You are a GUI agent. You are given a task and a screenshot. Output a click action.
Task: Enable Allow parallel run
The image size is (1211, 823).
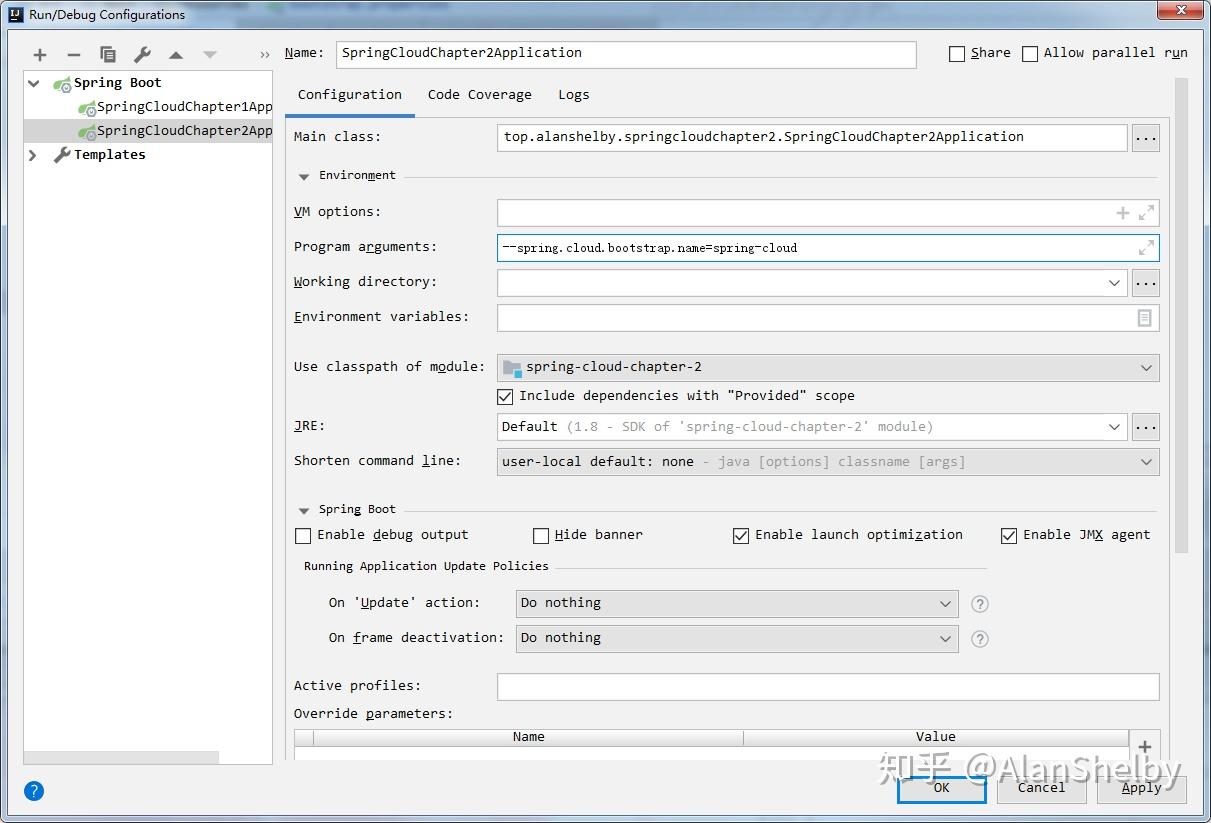point(1030,52)
